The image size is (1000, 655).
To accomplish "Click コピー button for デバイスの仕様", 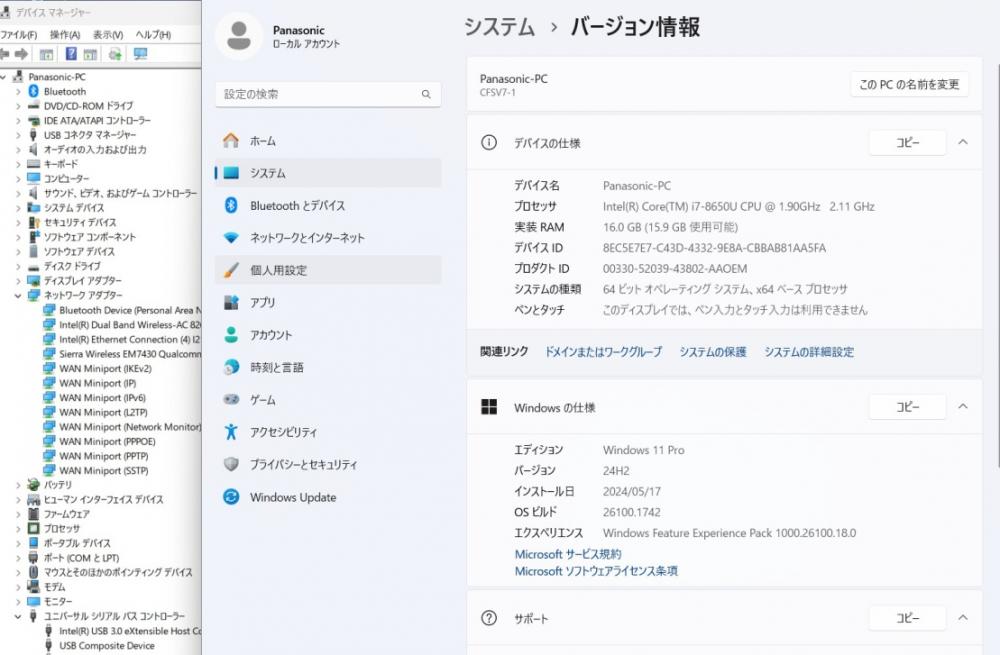I will click(908, 142).
